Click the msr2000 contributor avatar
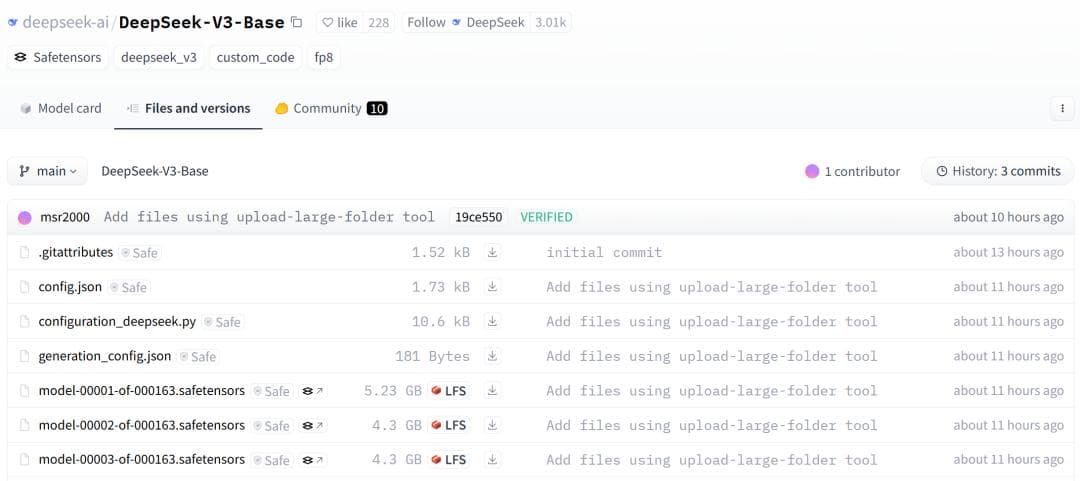 (25, 217)
